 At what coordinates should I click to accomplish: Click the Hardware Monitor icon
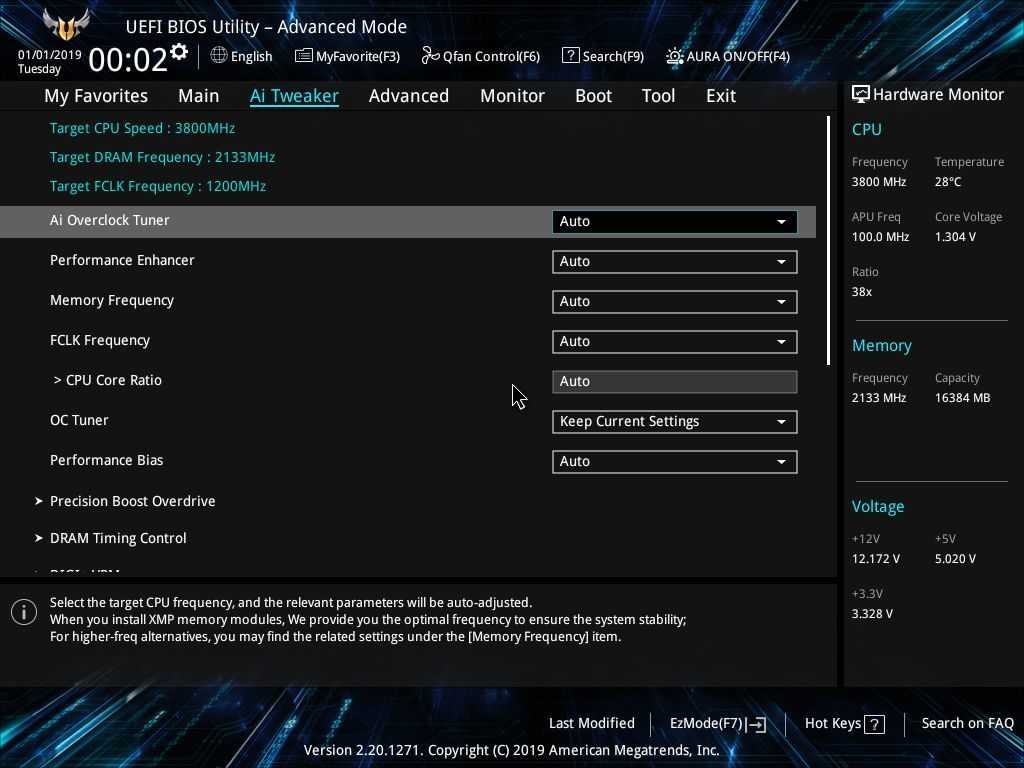tap(860, 94)
